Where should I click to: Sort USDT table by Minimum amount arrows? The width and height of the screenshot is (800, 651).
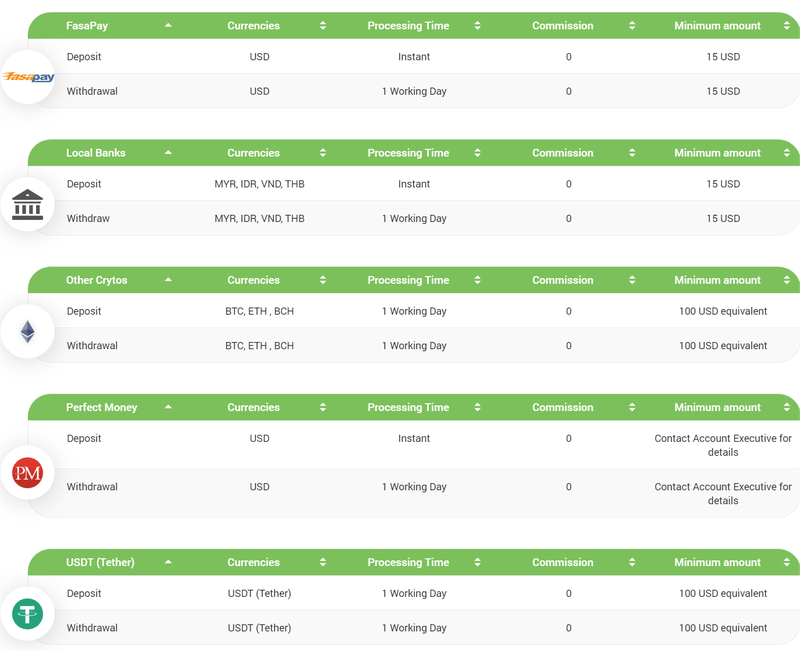click(786, 562)
